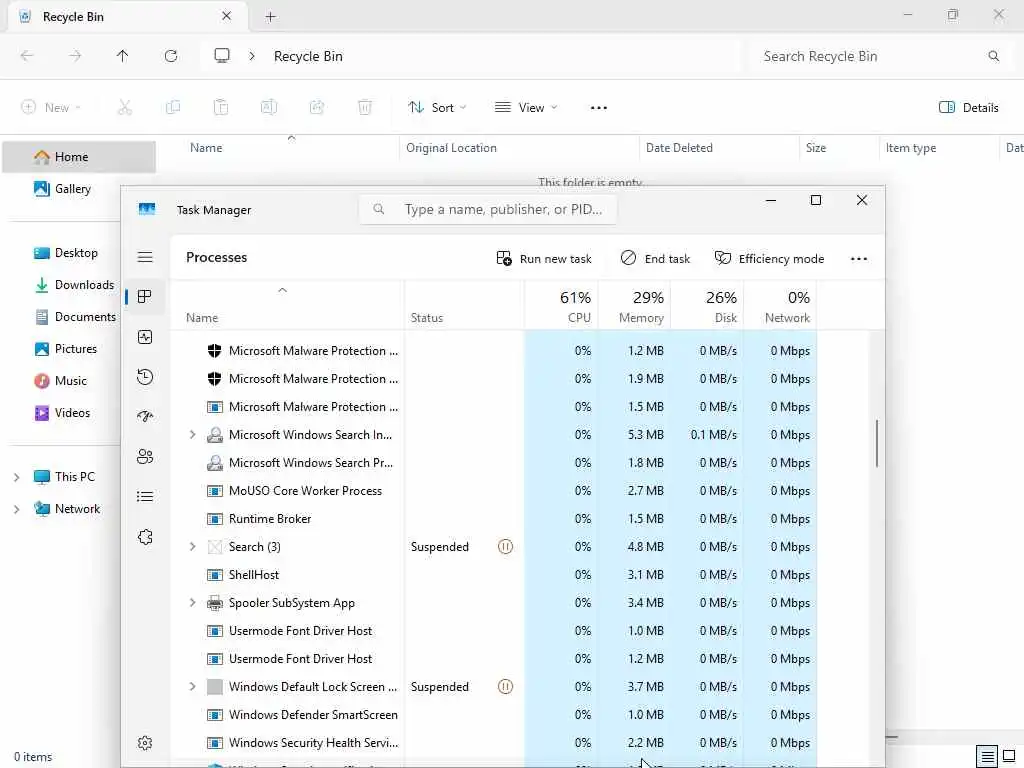Screen dimensions: 1024x768
Task: Expand Spooler SubSystem App process
Action: point(192,603)
